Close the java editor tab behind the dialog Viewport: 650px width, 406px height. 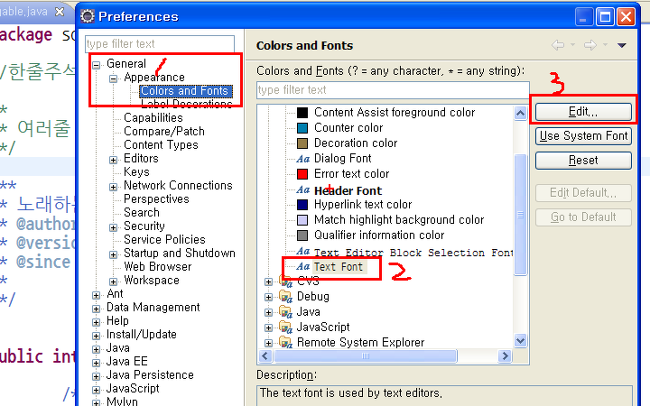pyautogui.click(x=60, y=12)
